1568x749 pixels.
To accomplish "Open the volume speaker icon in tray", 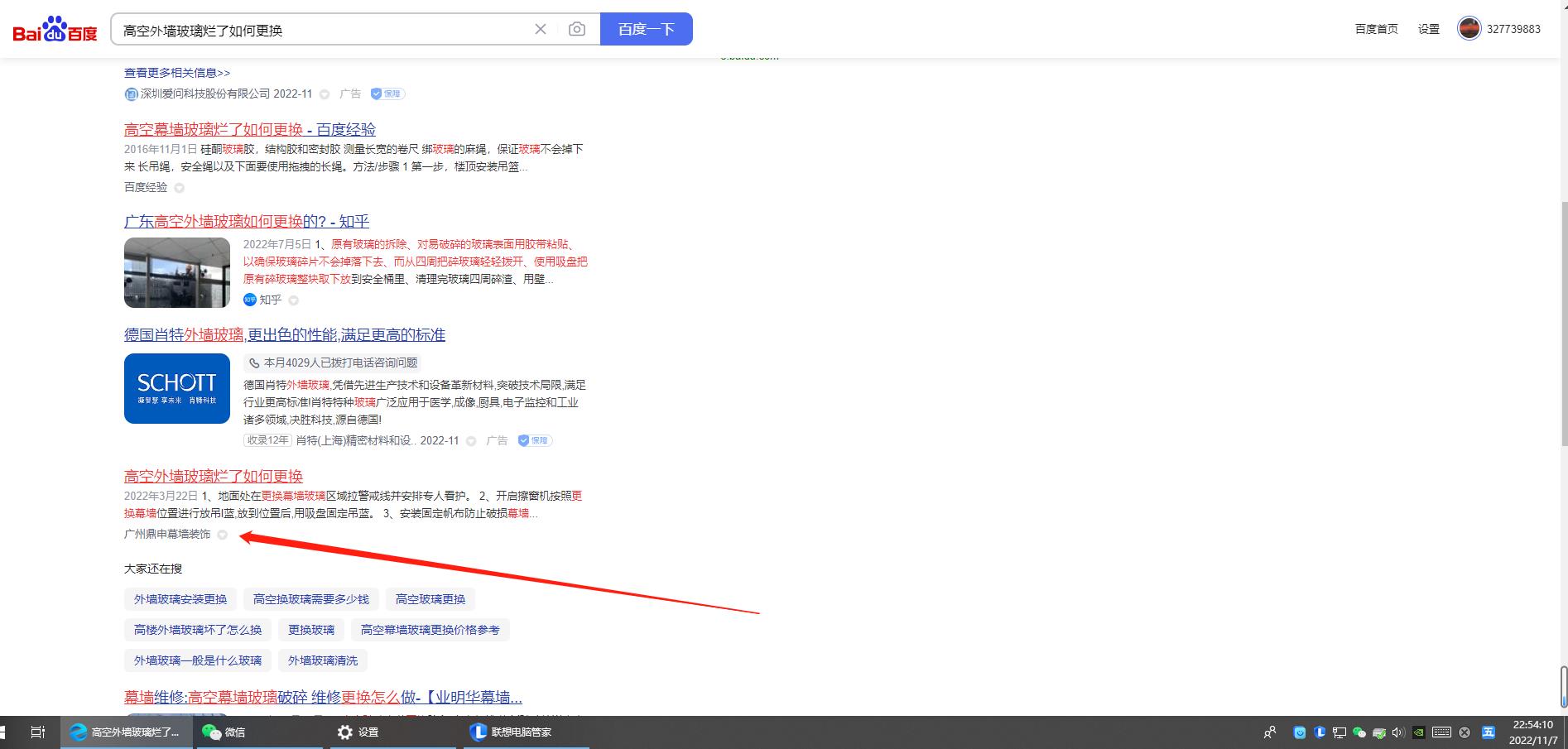I will [1398, 732].
